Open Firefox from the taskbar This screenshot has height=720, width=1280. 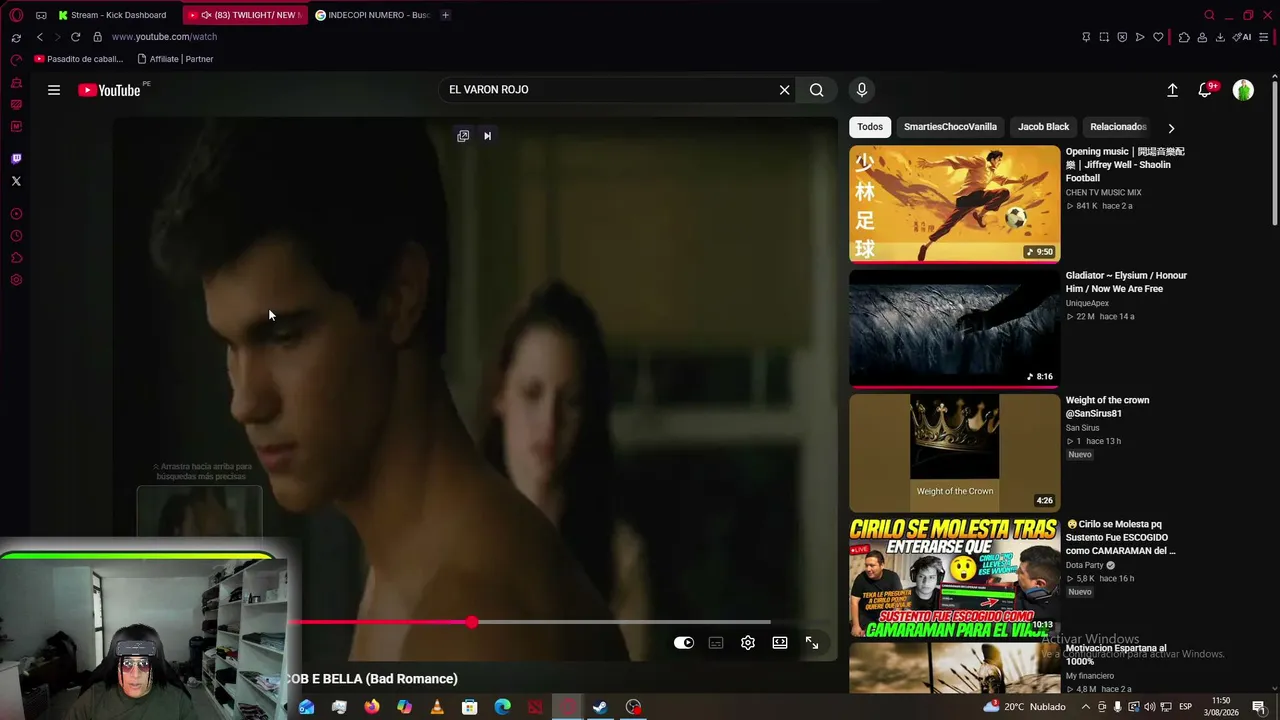pos(372,707)
